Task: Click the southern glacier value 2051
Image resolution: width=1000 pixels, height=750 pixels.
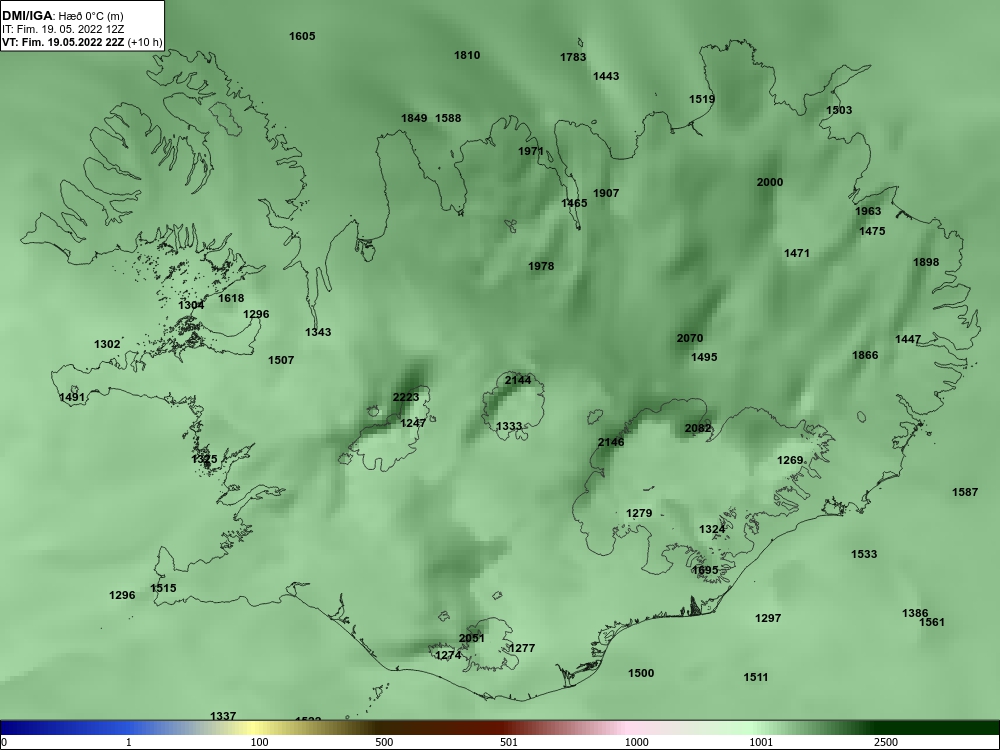Action: click(472, 638)
